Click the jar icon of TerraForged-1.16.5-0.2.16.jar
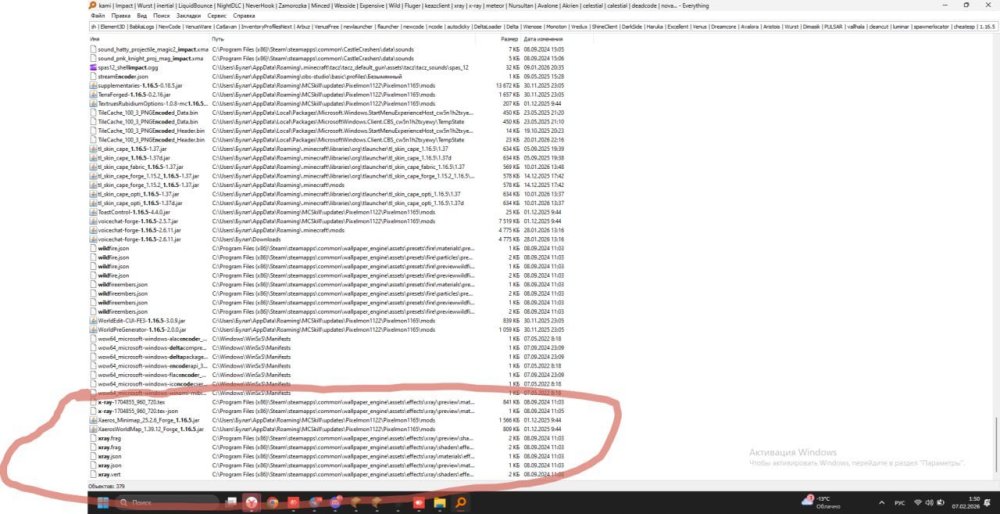The height and width of the screenshot is (514, 1000). [x=93, y=94]
